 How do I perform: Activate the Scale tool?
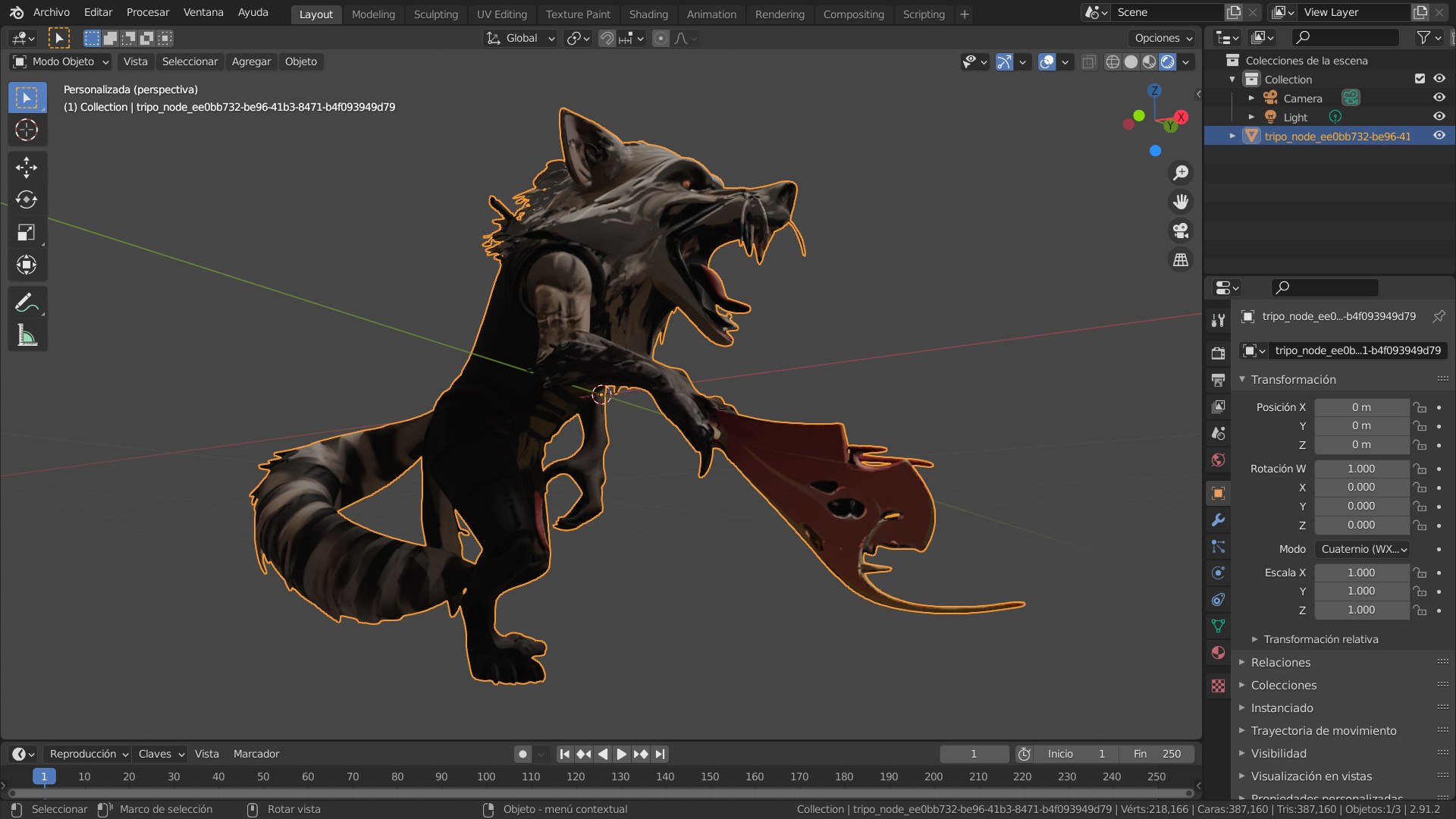27,232
